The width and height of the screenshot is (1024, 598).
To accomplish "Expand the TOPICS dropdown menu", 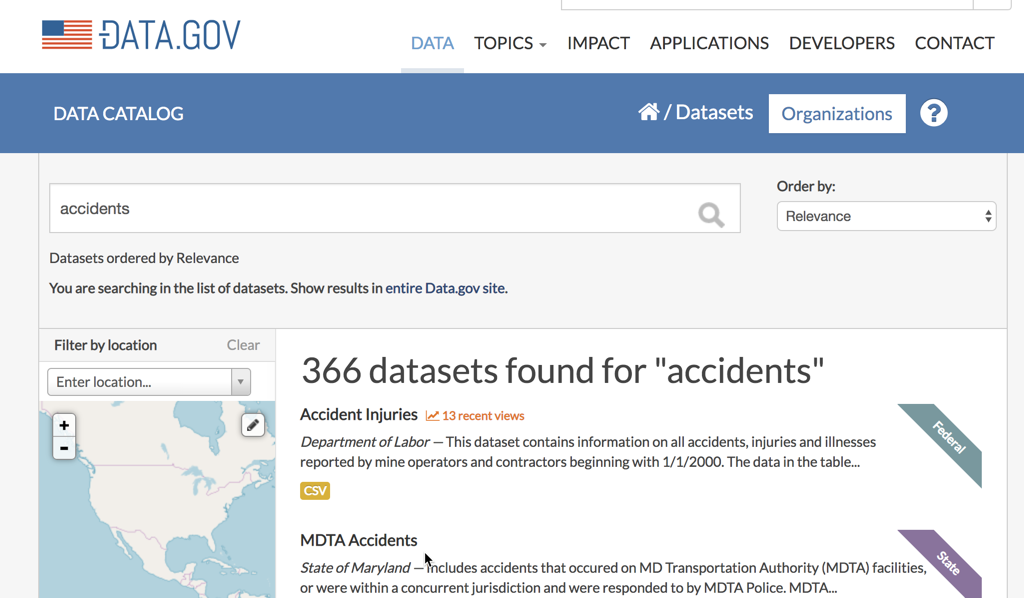I will (510, 43).
